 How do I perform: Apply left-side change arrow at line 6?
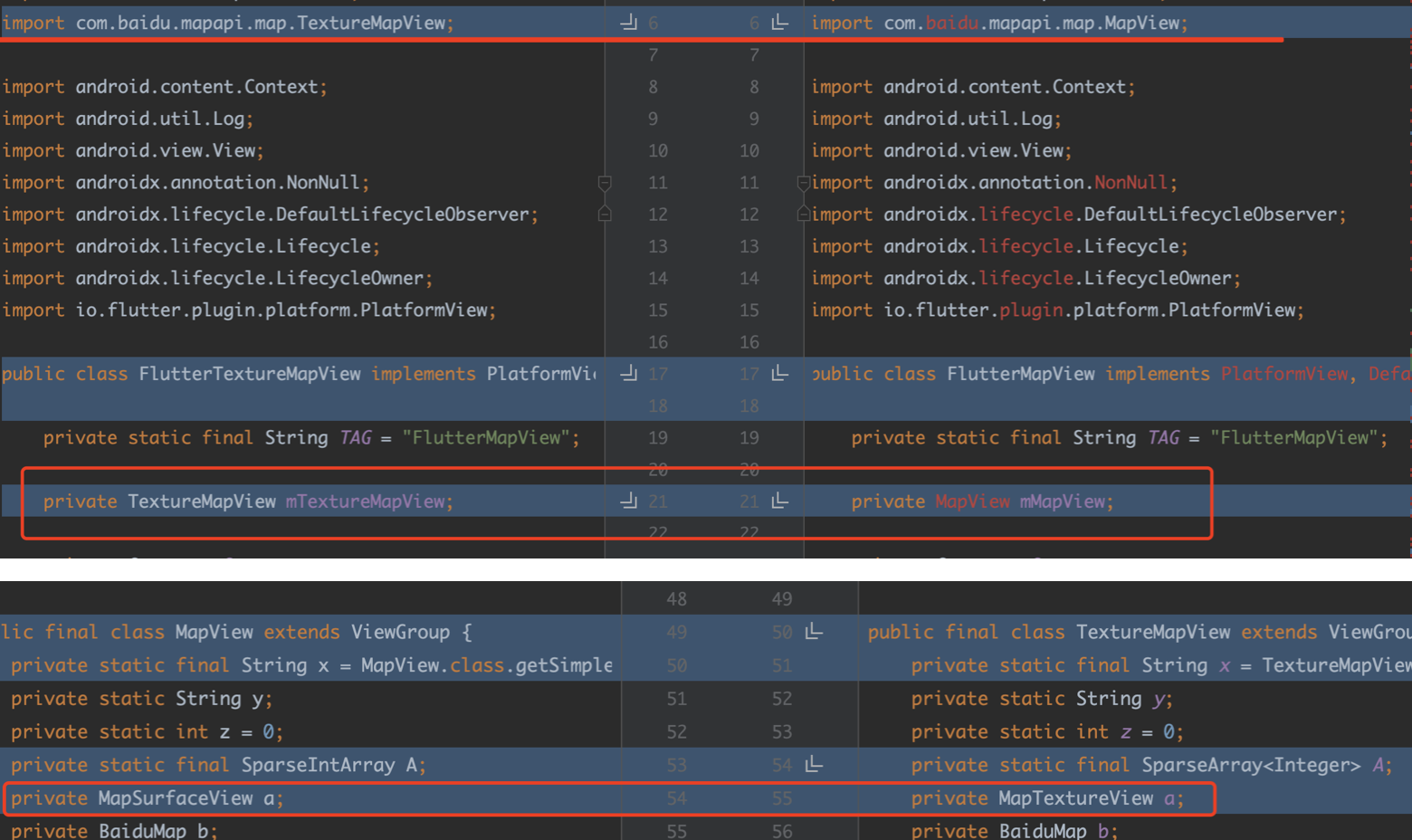pyautogui.click(x=629, y=23)
